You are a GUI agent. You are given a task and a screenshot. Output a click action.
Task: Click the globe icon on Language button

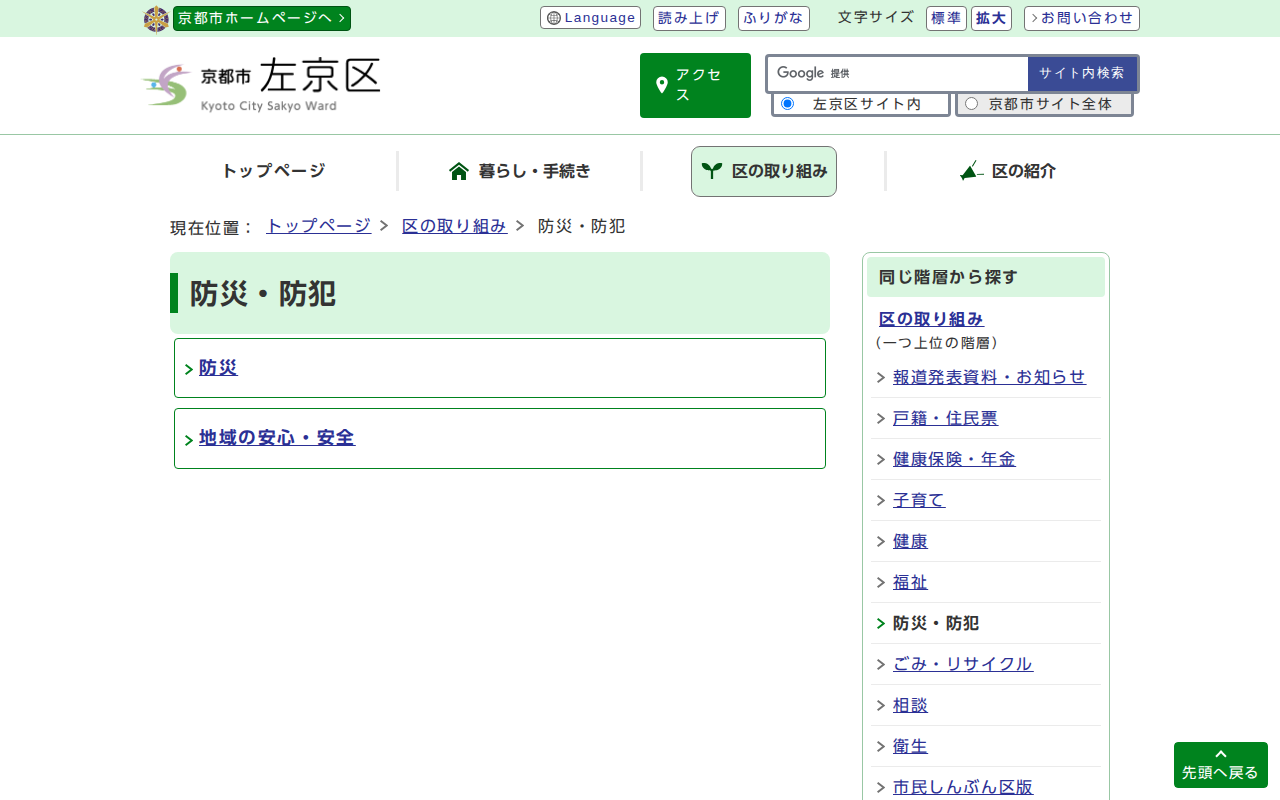click(554, 18)
